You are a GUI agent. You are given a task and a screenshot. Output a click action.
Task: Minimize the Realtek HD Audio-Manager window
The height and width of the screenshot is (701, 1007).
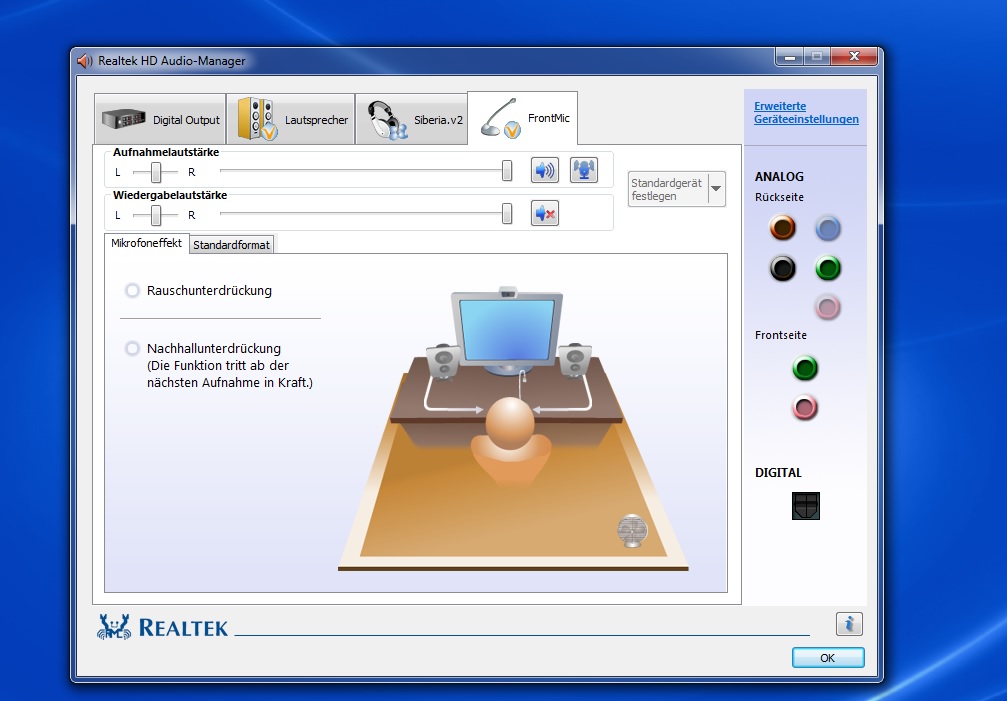790,57
